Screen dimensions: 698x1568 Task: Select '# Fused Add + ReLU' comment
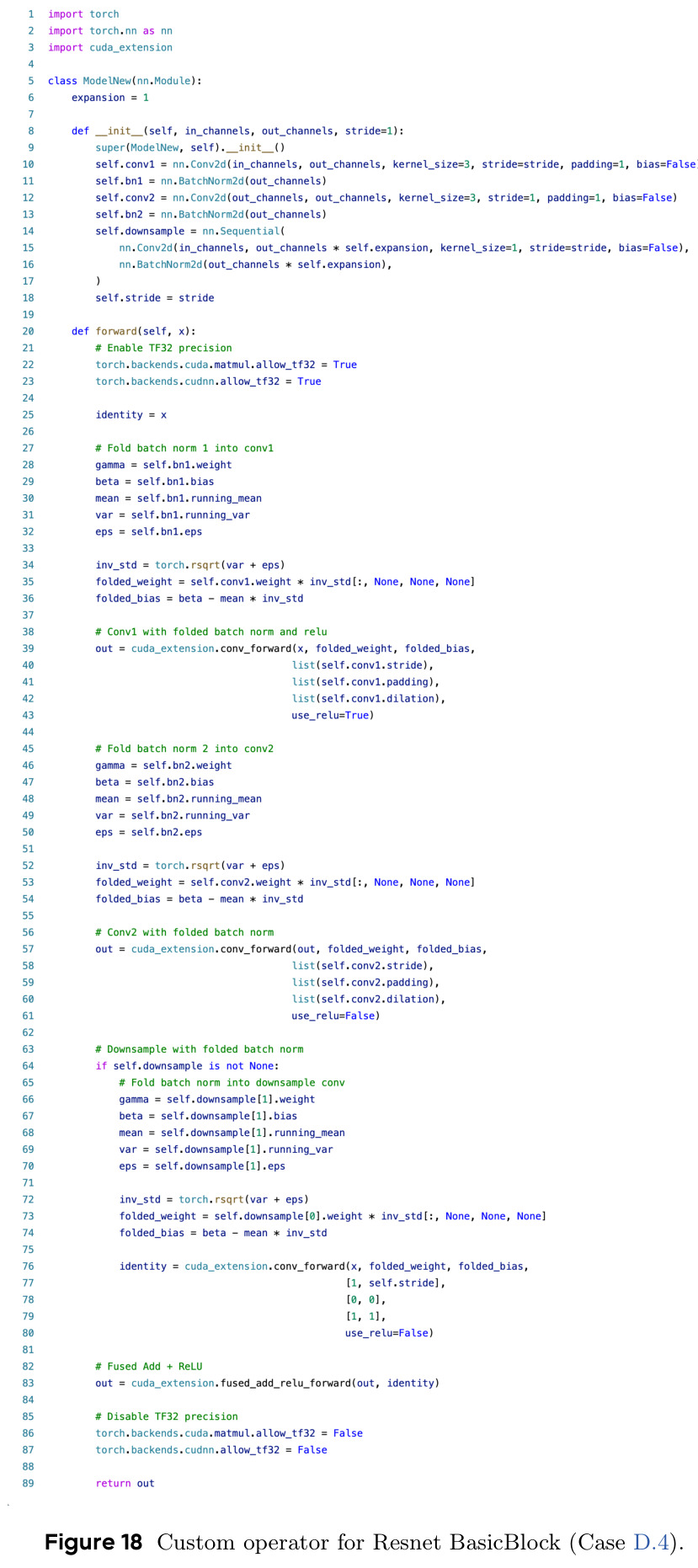point(148,1367)
